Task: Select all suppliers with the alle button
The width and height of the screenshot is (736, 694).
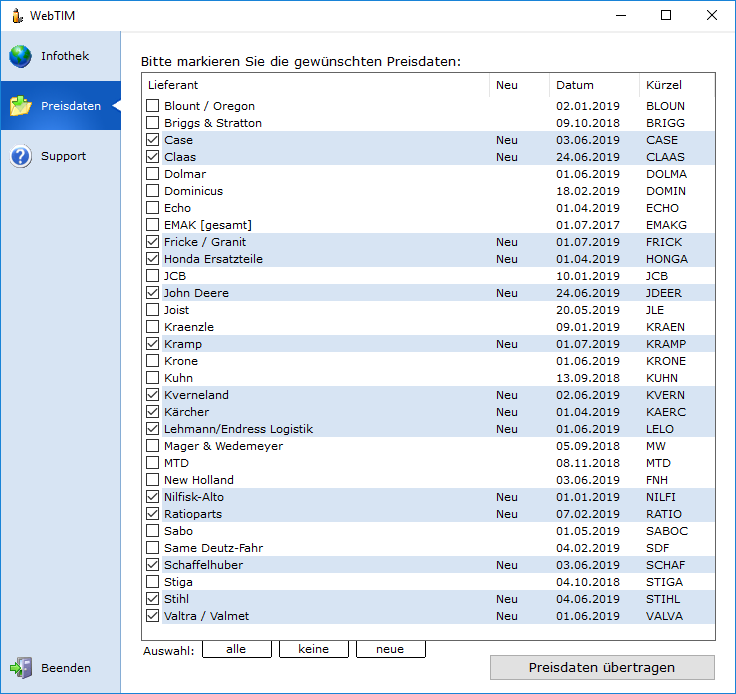Action: pyautogui.click(x=237, y=649)
